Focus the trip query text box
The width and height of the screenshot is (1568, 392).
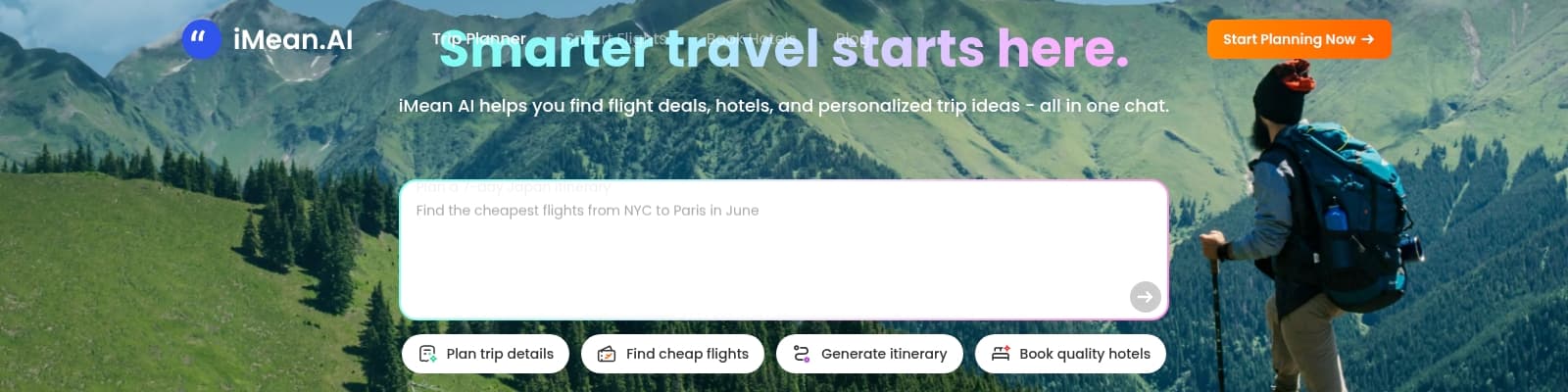784,250
